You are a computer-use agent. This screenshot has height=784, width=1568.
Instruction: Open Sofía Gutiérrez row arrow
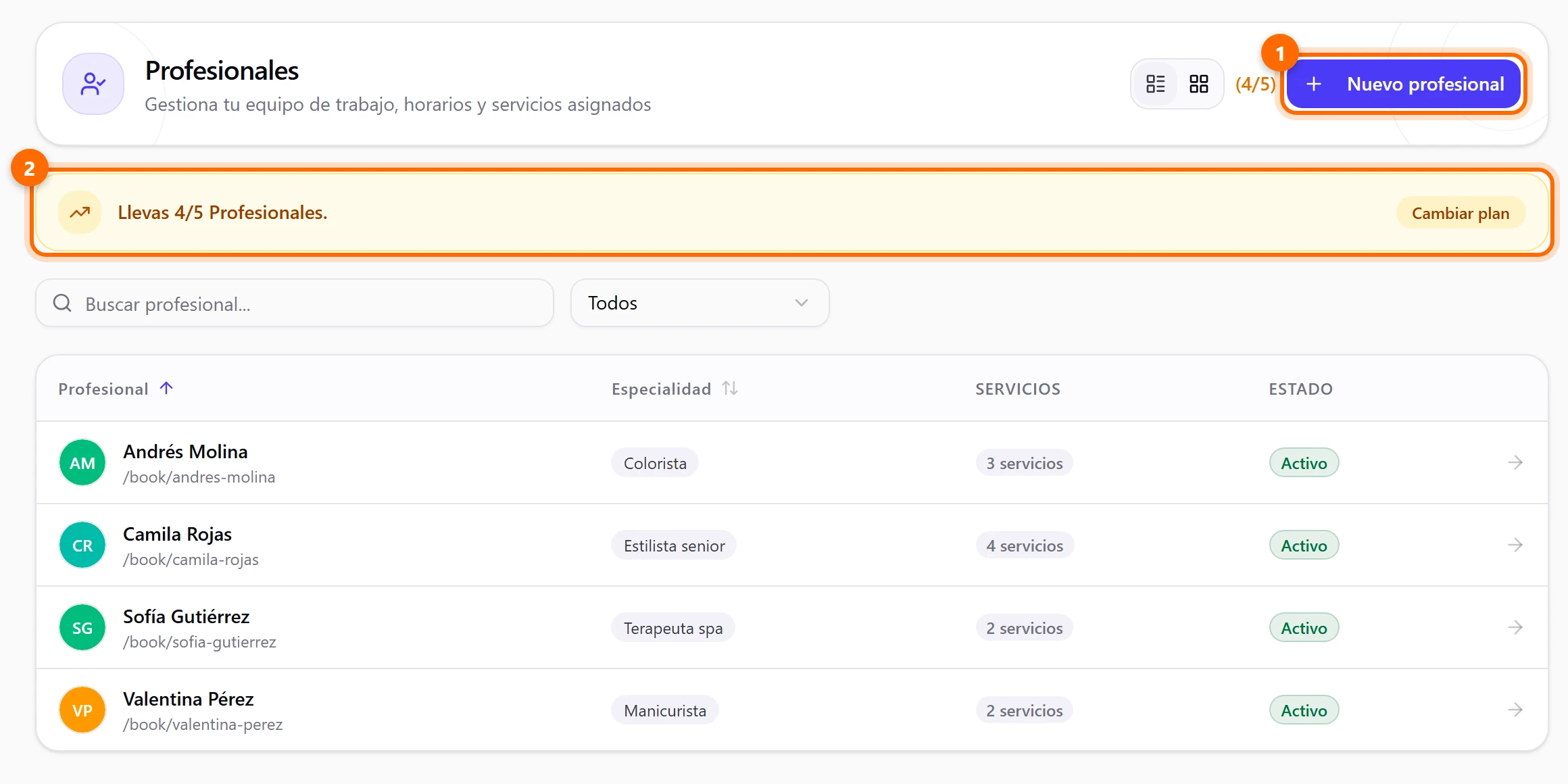1515,627
